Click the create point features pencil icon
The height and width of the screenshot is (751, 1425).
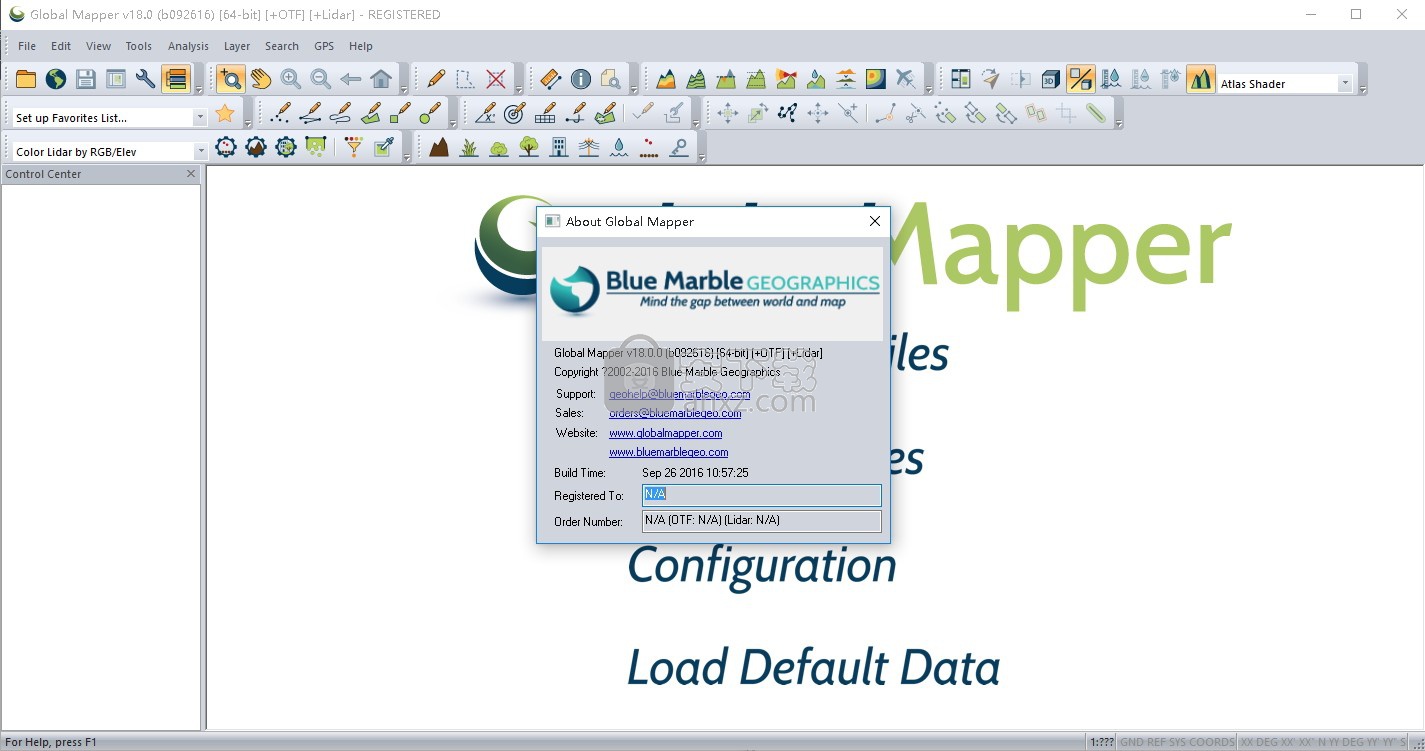[281, 113]
